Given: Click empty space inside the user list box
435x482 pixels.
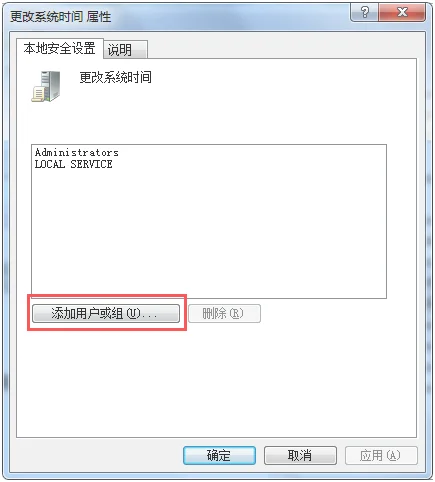Looking at the screenshot, I should (209, 233).
